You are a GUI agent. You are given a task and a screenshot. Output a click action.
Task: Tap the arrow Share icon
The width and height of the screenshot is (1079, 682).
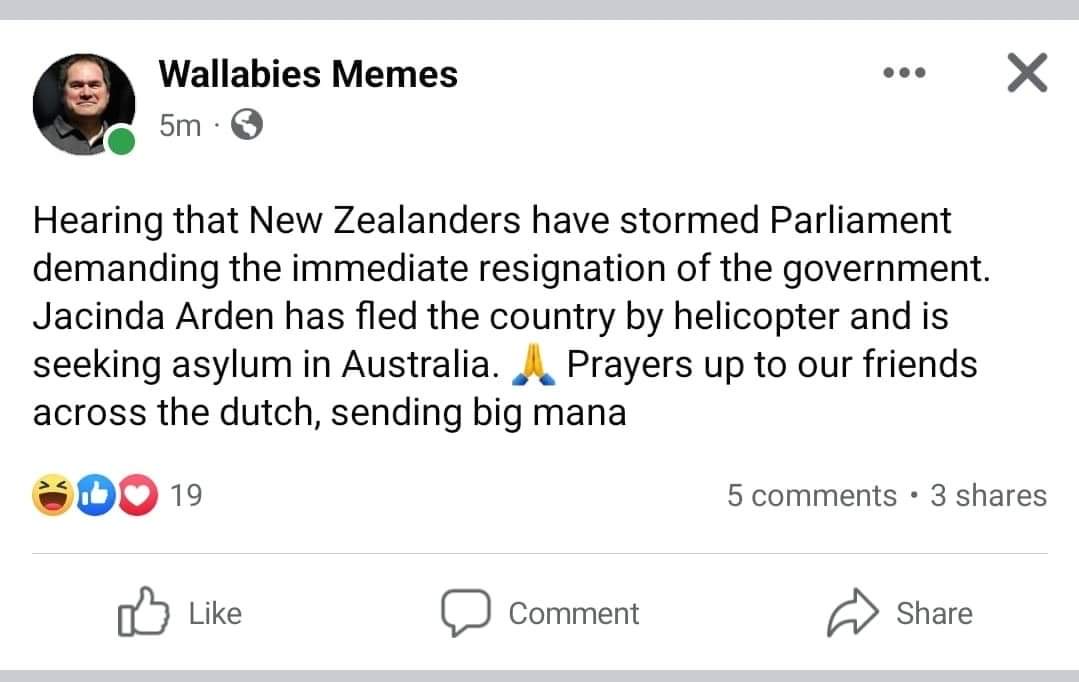pyautogui.click(x=851, y=612)
